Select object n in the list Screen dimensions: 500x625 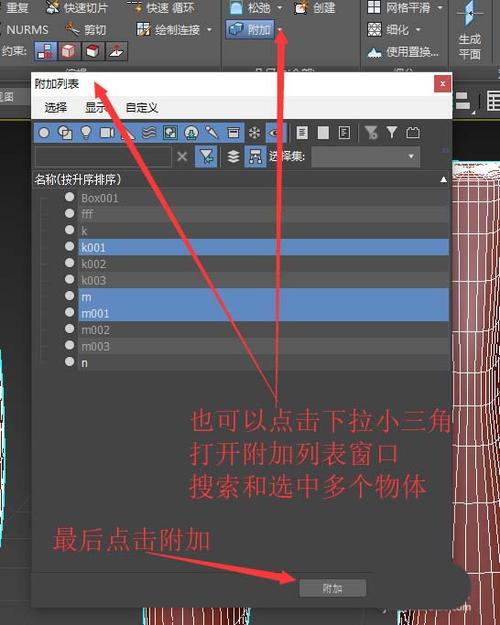(x=263, y=363)
